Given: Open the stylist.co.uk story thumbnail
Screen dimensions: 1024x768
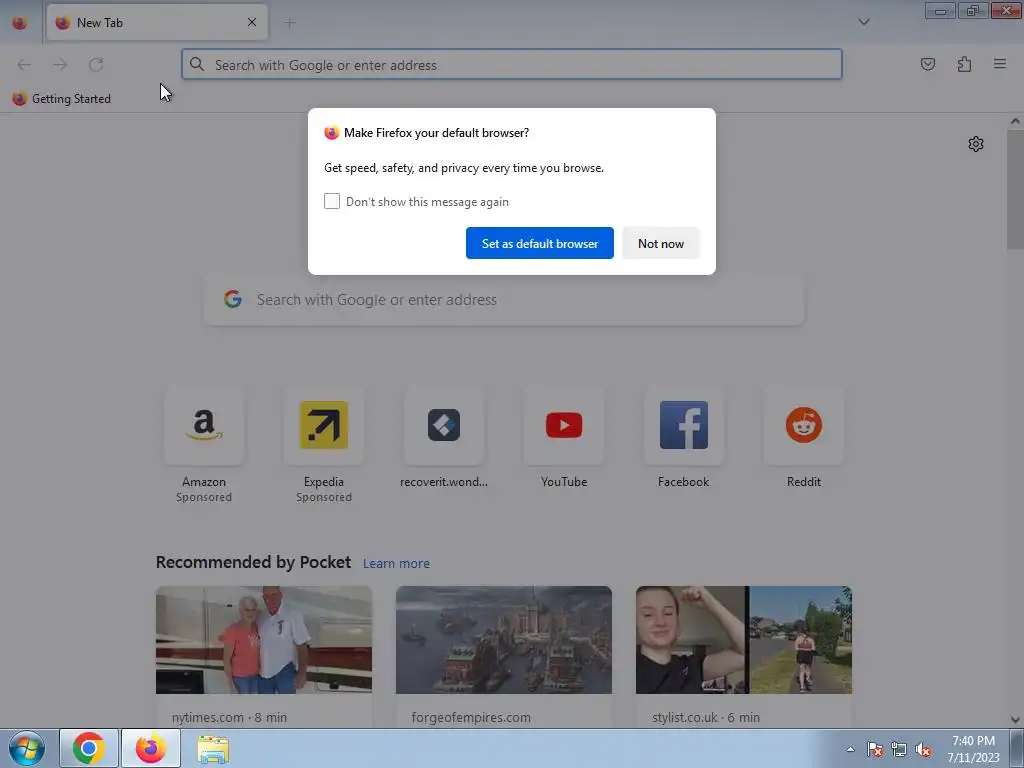Looking at the screenshot, I should click(x=744, y=640).
